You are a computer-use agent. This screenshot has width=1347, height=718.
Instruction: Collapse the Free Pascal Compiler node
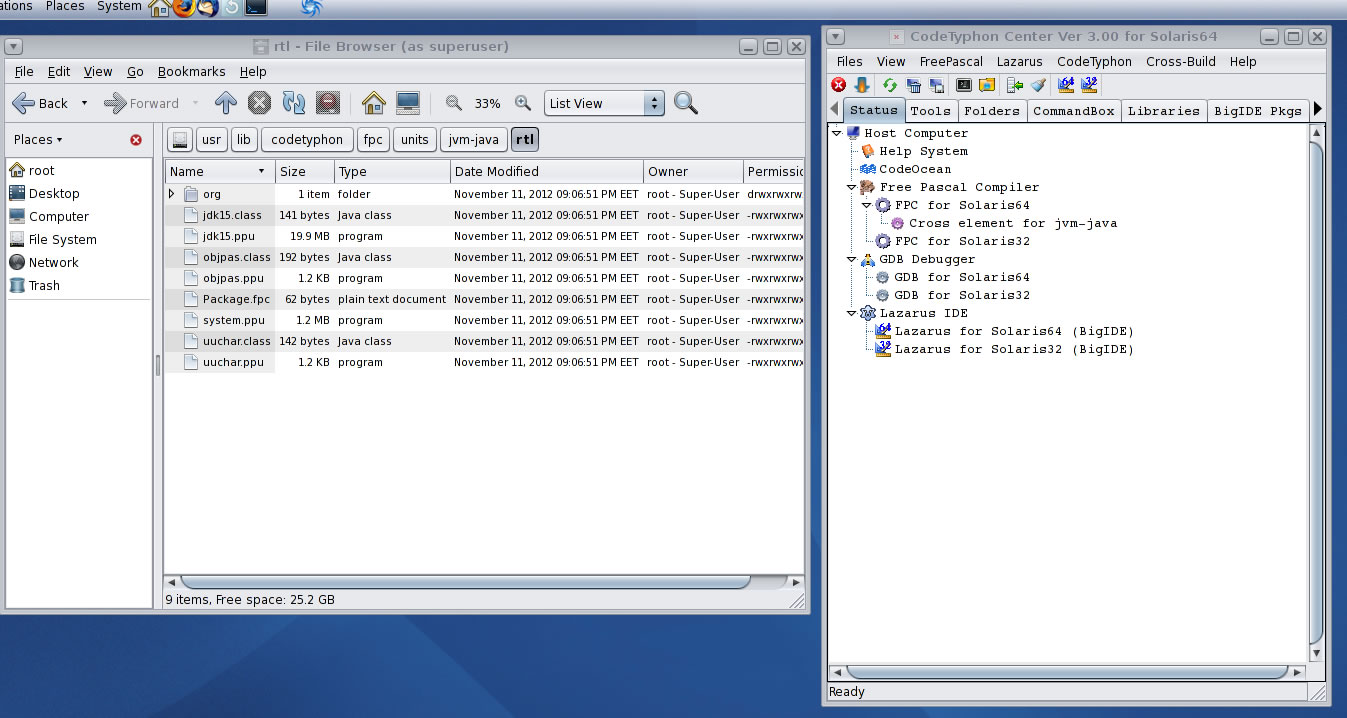click(851, 187)
